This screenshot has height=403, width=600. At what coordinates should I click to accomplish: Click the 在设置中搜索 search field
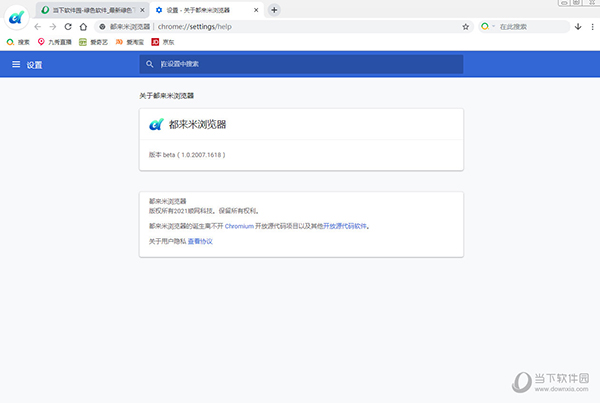coord(301,64)
